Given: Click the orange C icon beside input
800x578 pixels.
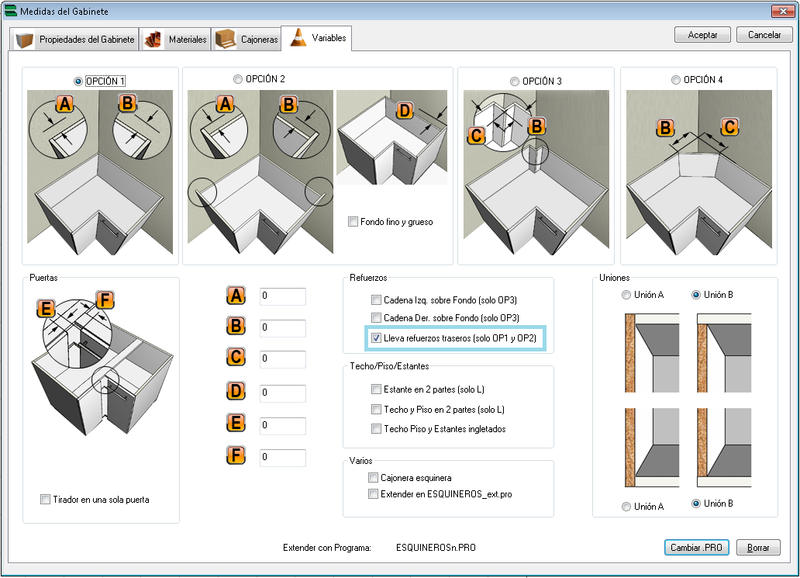Looking at the screenshot, I should pyautogui.click(x=236, y=357).
